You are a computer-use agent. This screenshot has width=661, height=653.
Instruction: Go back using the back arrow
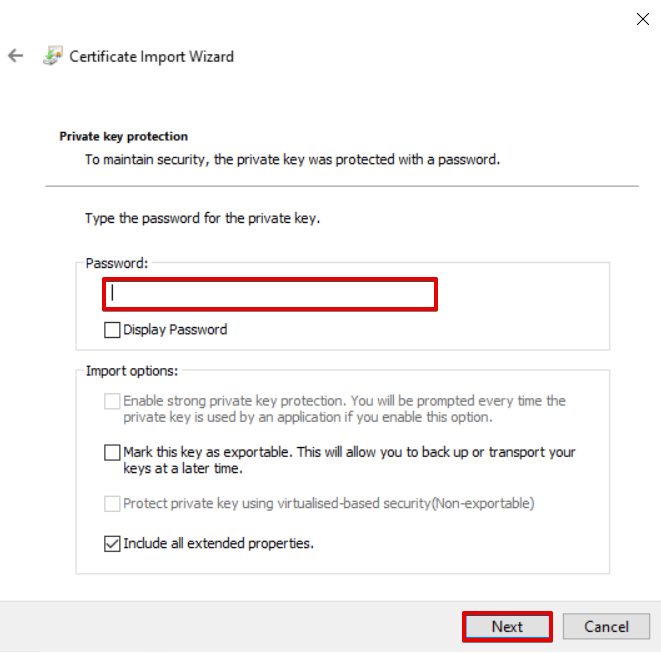click(15, 56)
